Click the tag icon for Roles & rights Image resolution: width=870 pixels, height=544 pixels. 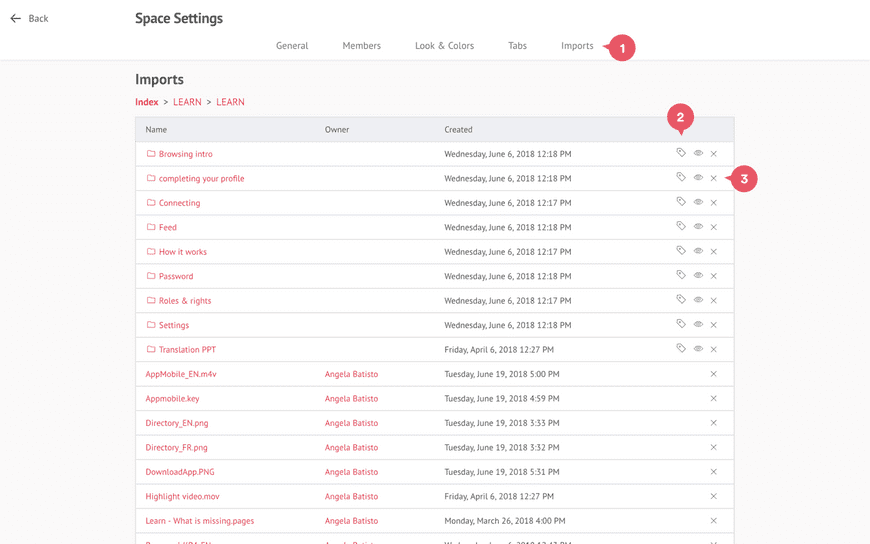point(681,299)
